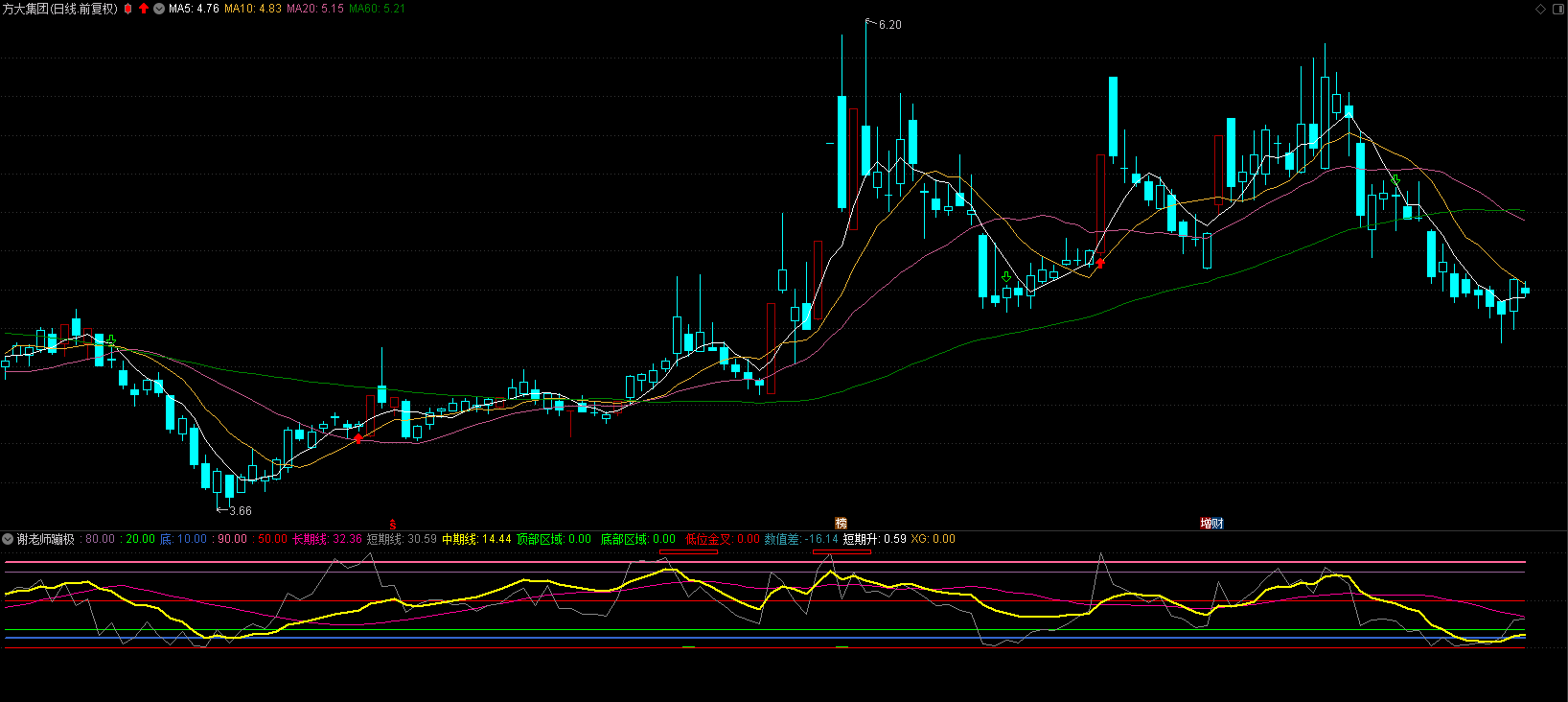Click the red up-arrow icon in the title bar
The width and height of the screenshot is (1568, 702).
point(144,9)
